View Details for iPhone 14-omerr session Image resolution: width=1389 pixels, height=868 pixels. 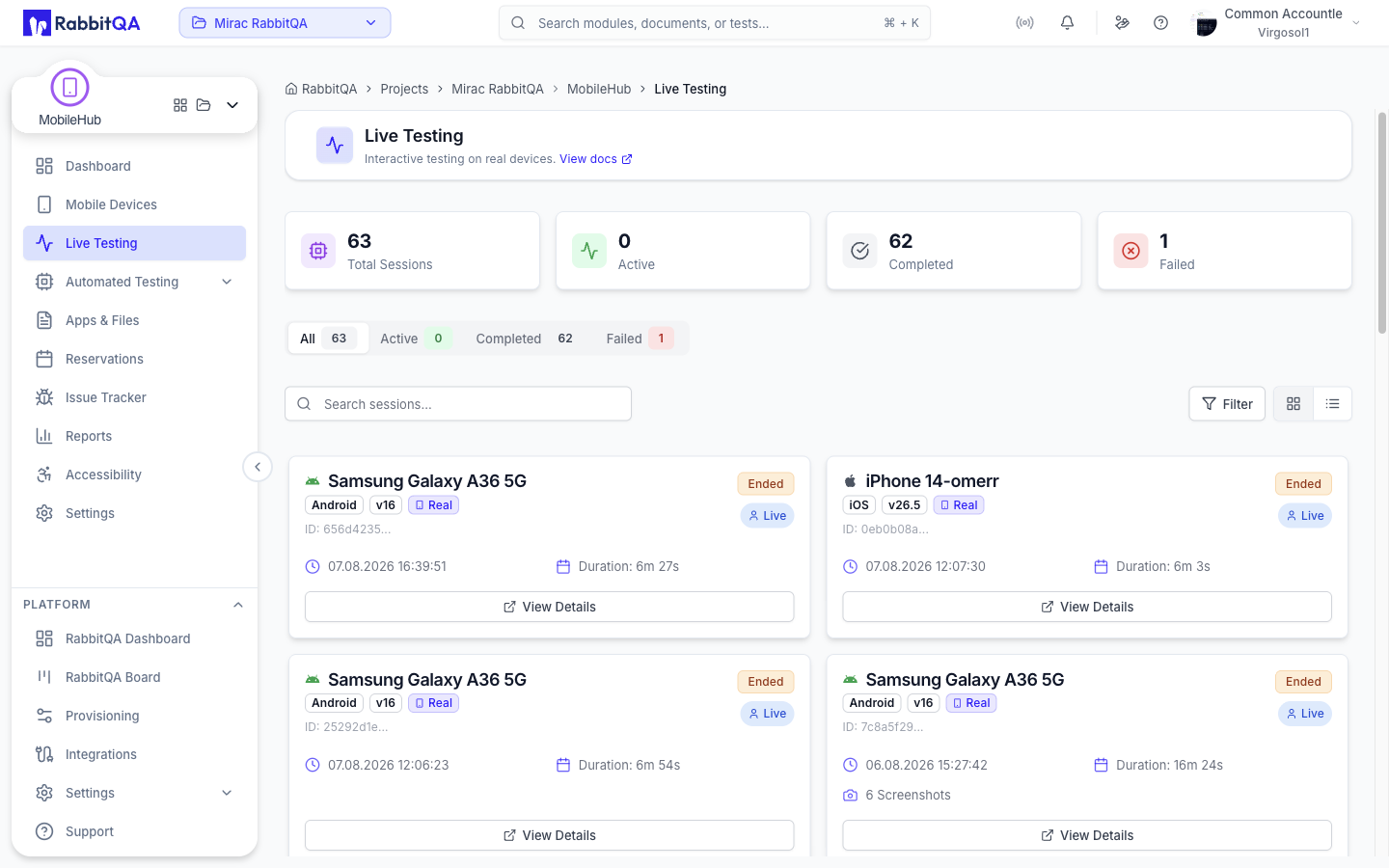[x=1087, y=607]
